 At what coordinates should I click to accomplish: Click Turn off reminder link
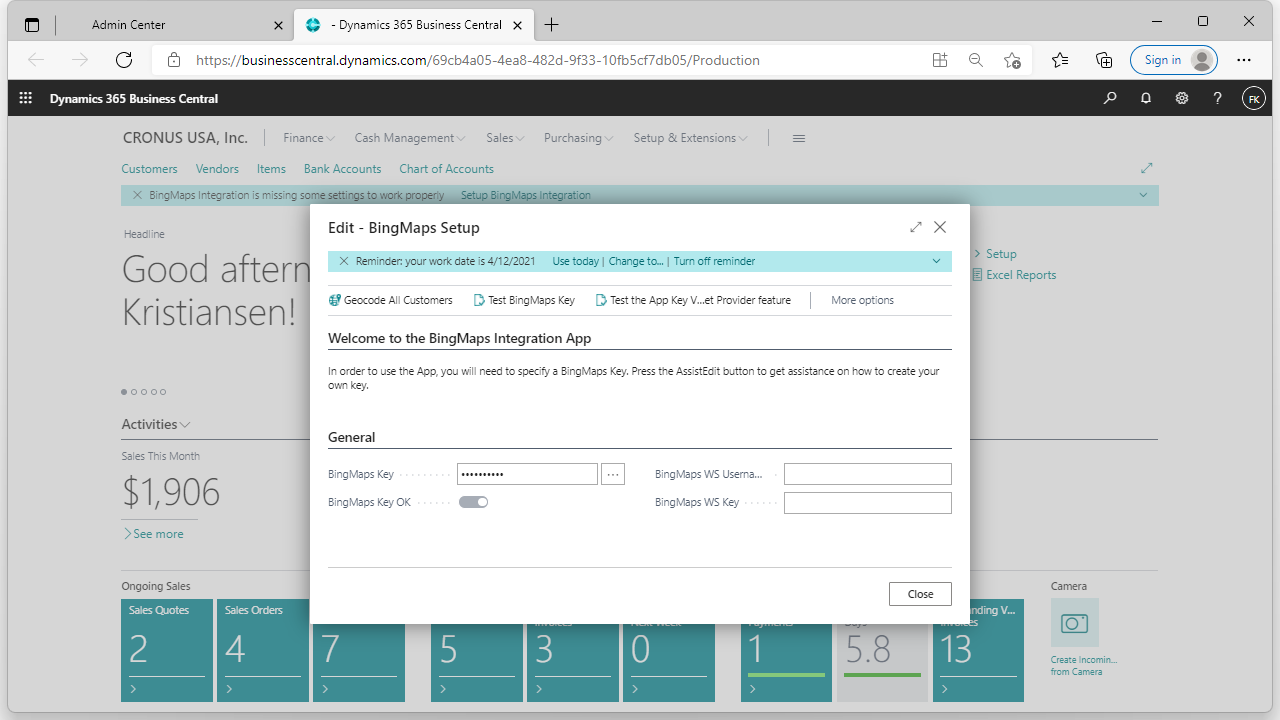coord(714,261)
